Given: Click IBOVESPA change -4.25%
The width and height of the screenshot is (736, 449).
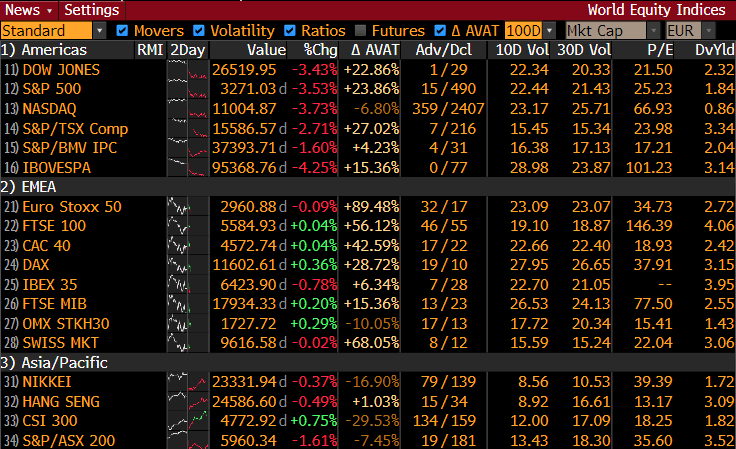Looking at the screenshot, I should point(314,167).
